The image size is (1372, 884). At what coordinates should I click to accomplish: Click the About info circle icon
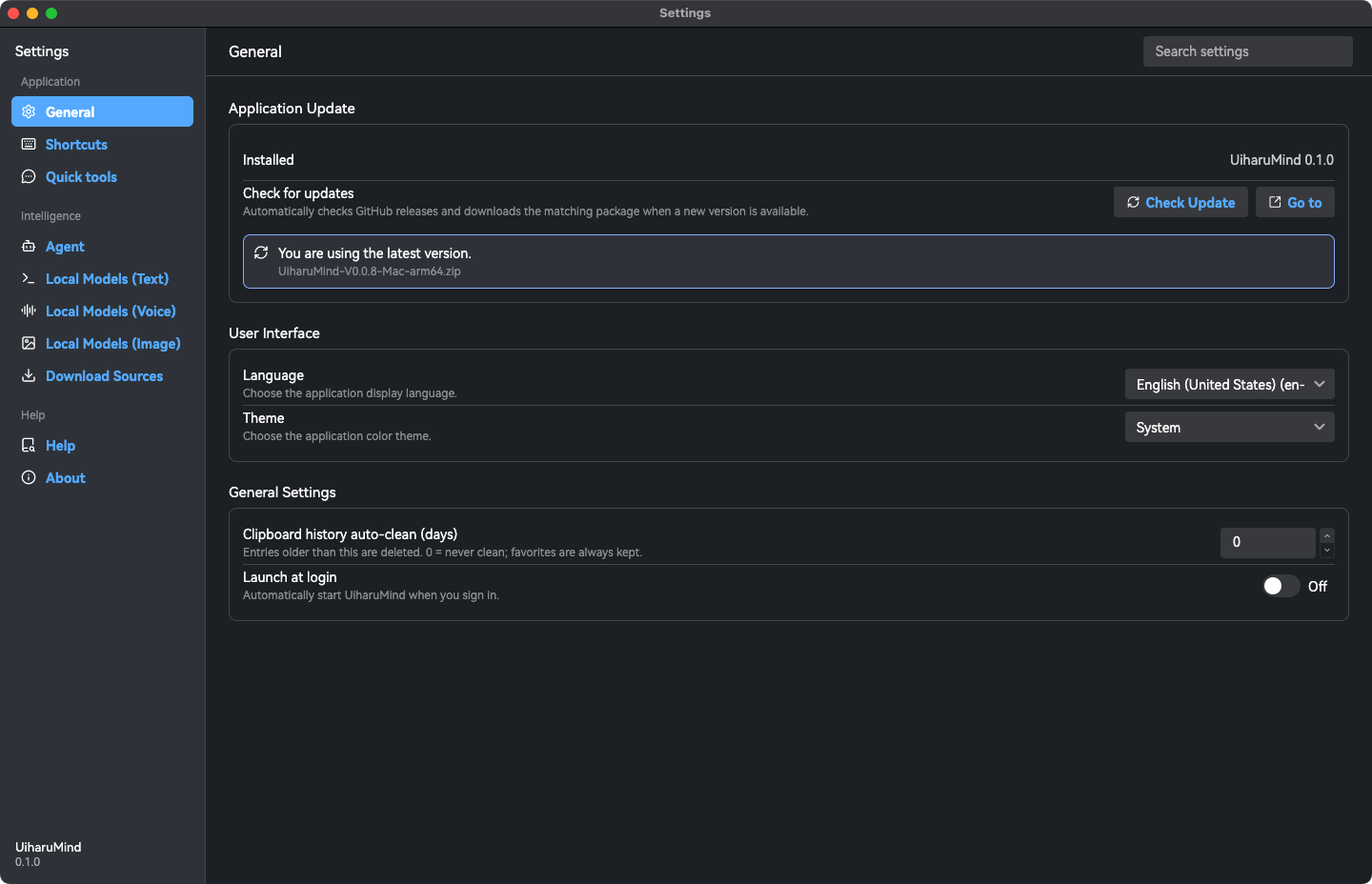(29, 477)
